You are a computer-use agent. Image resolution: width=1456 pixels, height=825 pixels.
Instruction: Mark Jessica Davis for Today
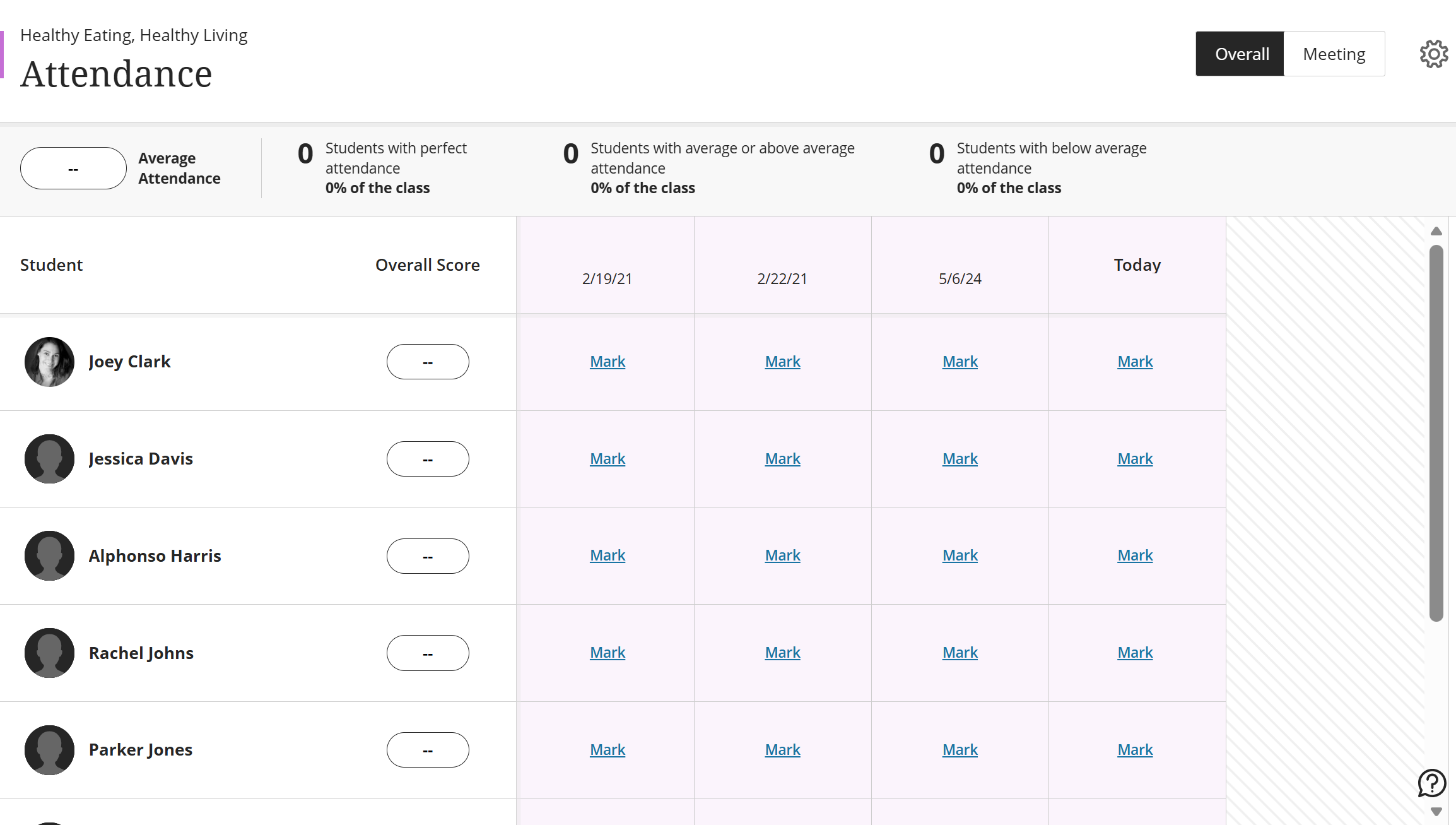tap(1135, 459)
